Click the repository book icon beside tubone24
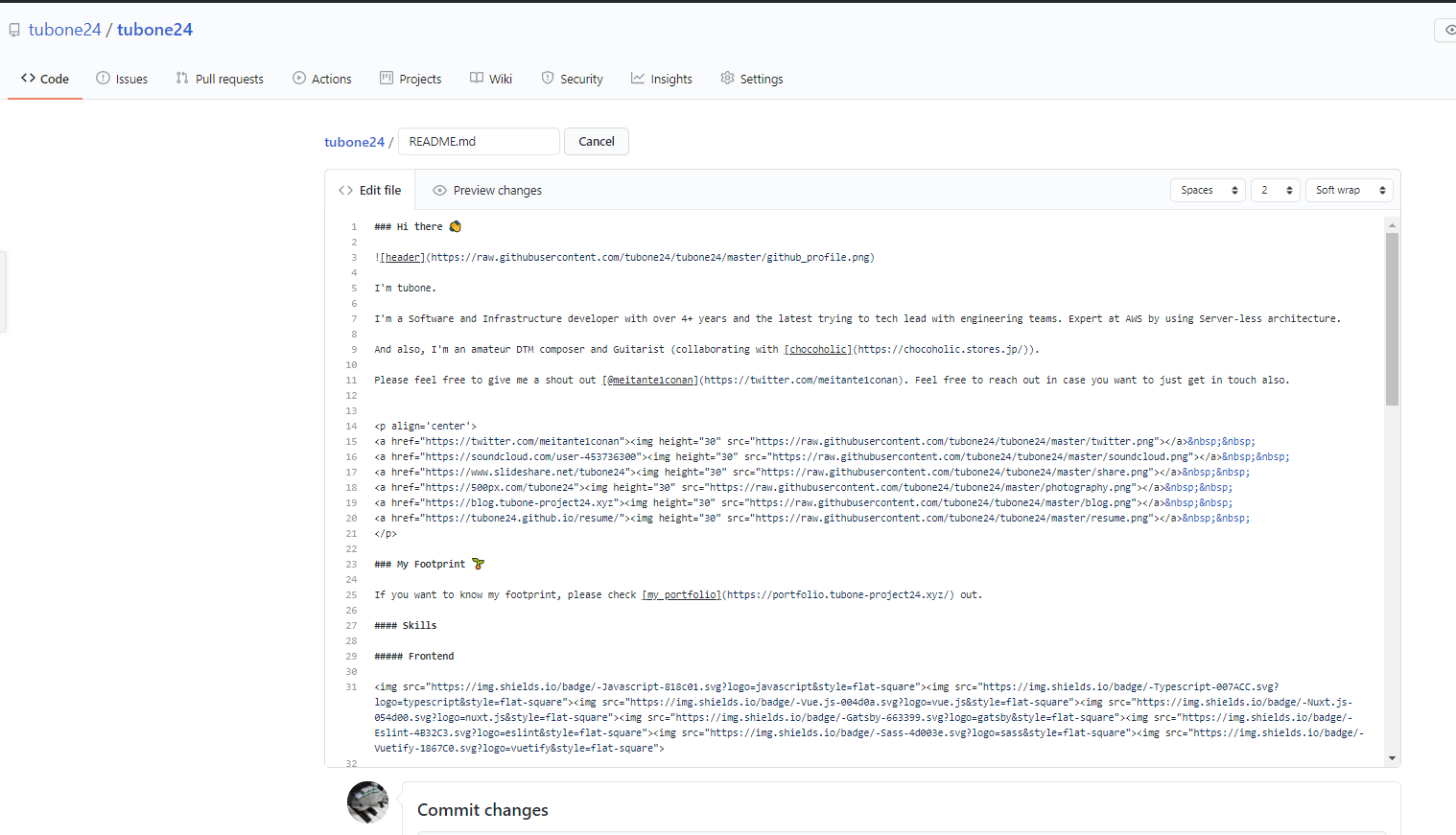 point(13,29)
